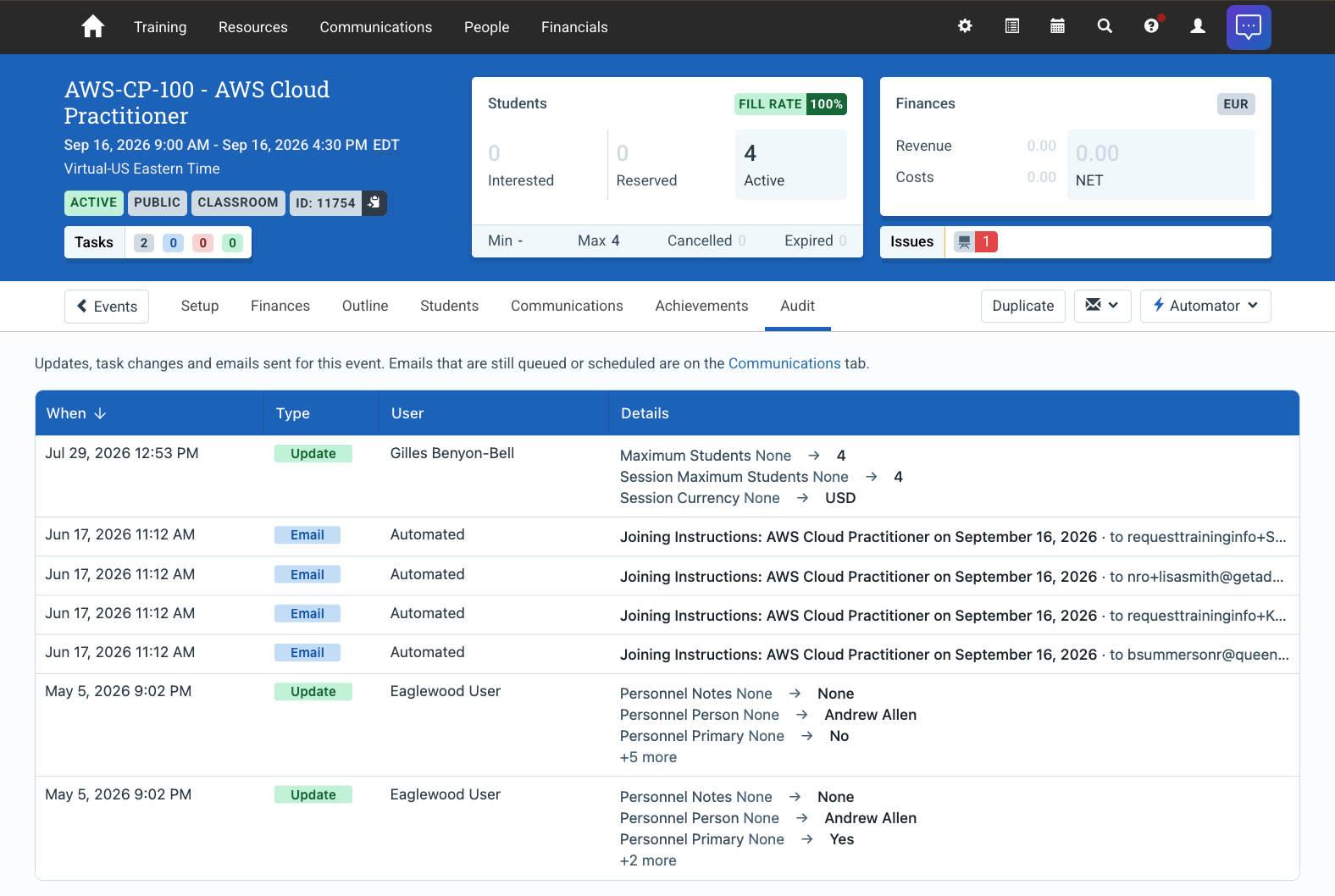Click the ACTIVE status badge
The width and height of the screenshot is (1335, 896).
94,202
